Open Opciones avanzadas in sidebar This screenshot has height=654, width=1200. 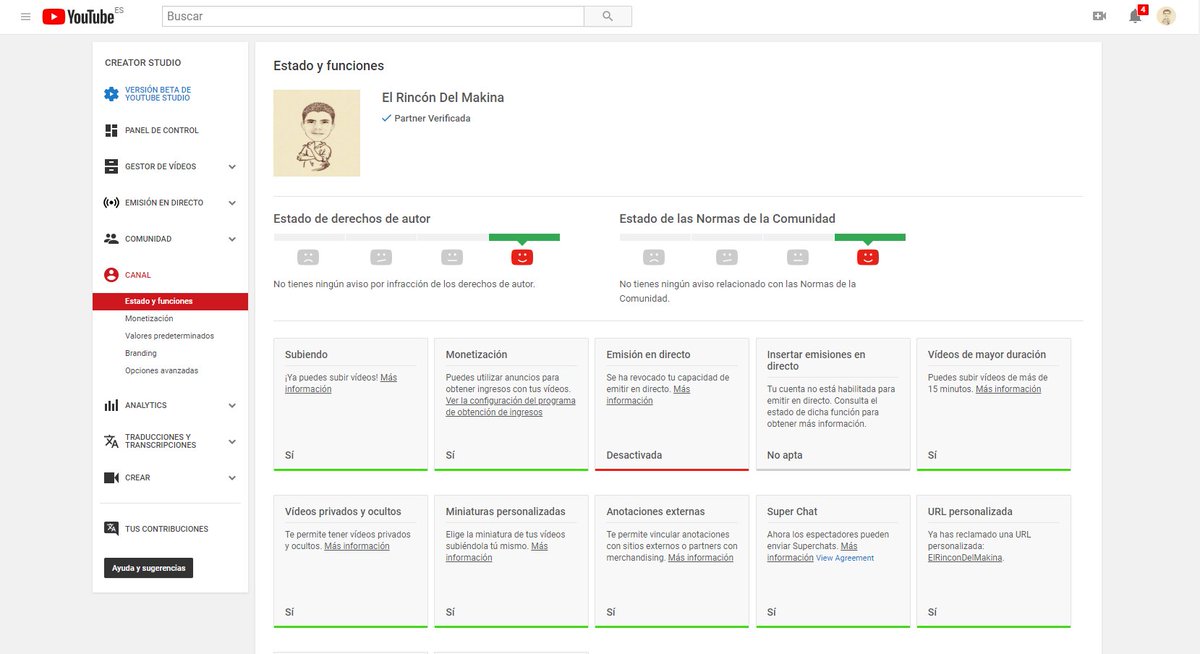pyautogui.click(x=162, y=371)
